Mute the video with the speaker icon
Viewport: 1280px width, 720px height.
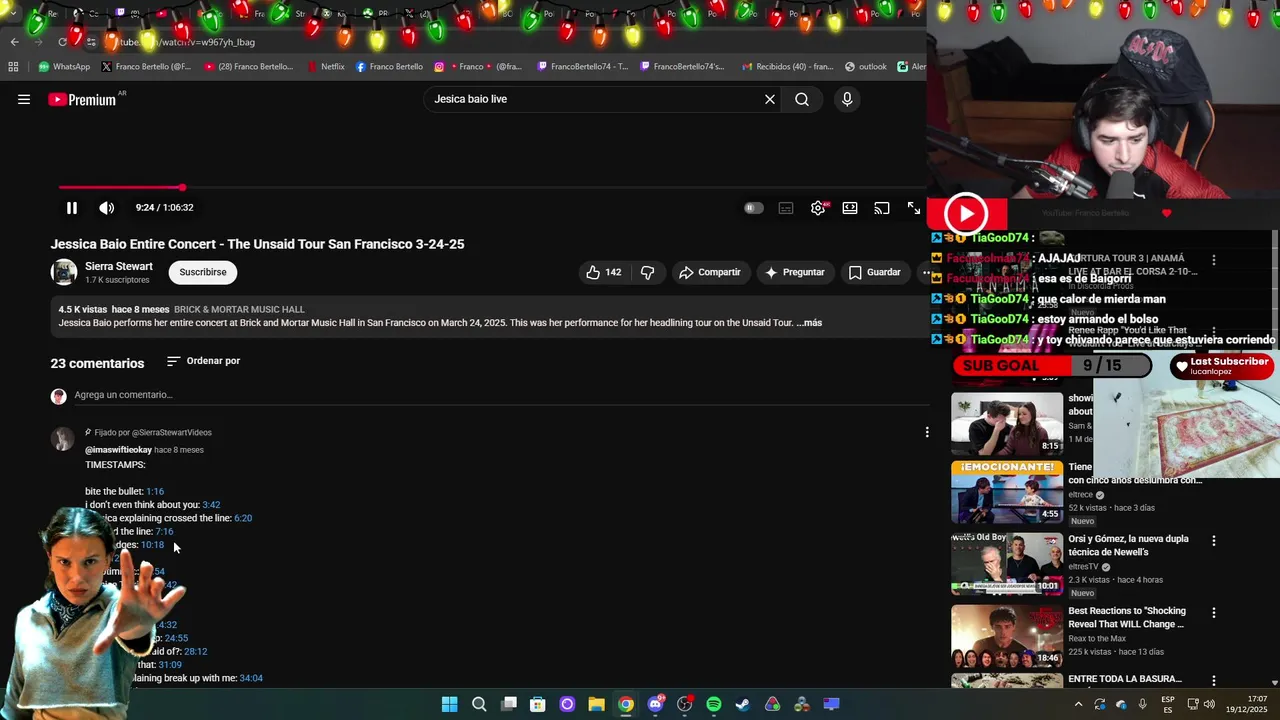click(x=107, y=208)
